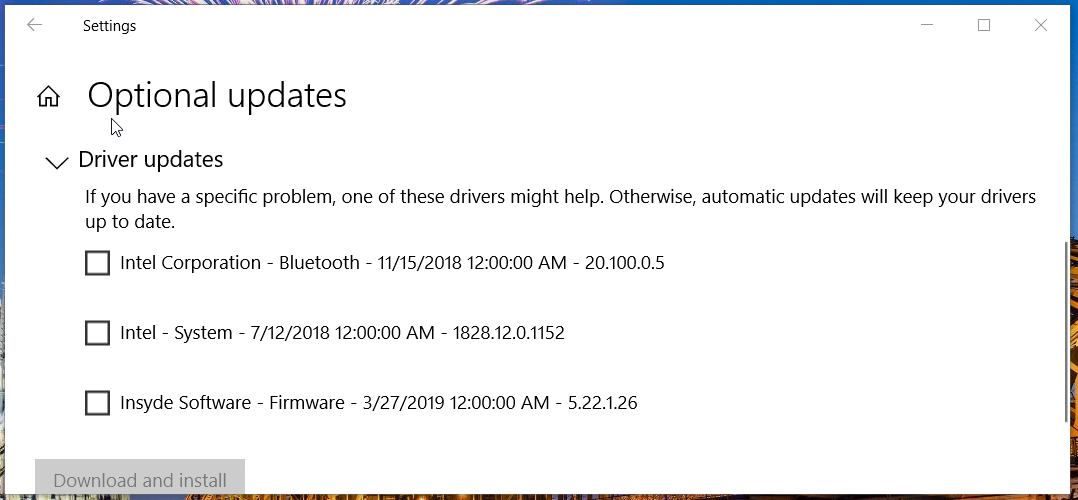Check the Insyde Software Firmware checkbox
Viewport: 1078px width, 500px height.
pyautogui.click(x=97, y=403)
